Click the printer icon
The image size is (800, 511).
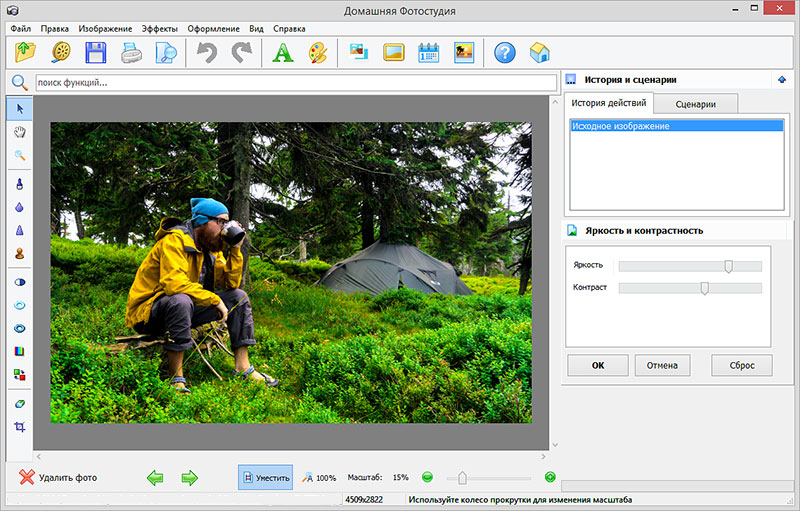coord(131,53)
